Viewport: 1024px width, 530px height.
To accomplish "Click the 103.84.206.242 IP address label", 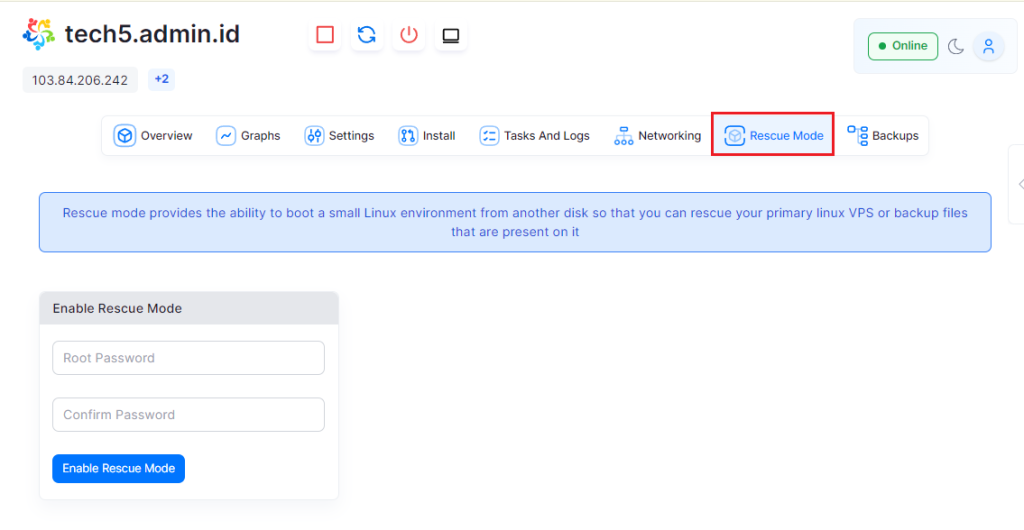I will point(80,80).
